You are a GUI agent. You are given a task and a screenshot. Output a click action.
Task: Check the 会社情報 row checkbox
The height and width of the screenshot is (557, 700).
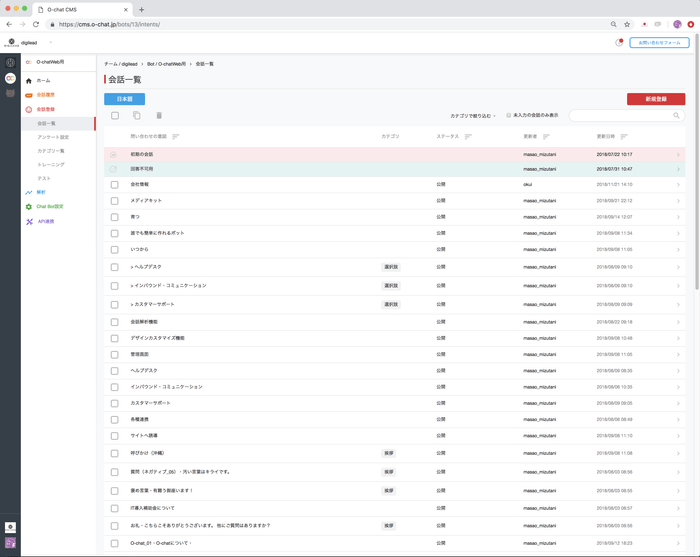click(x=115, y=184)
